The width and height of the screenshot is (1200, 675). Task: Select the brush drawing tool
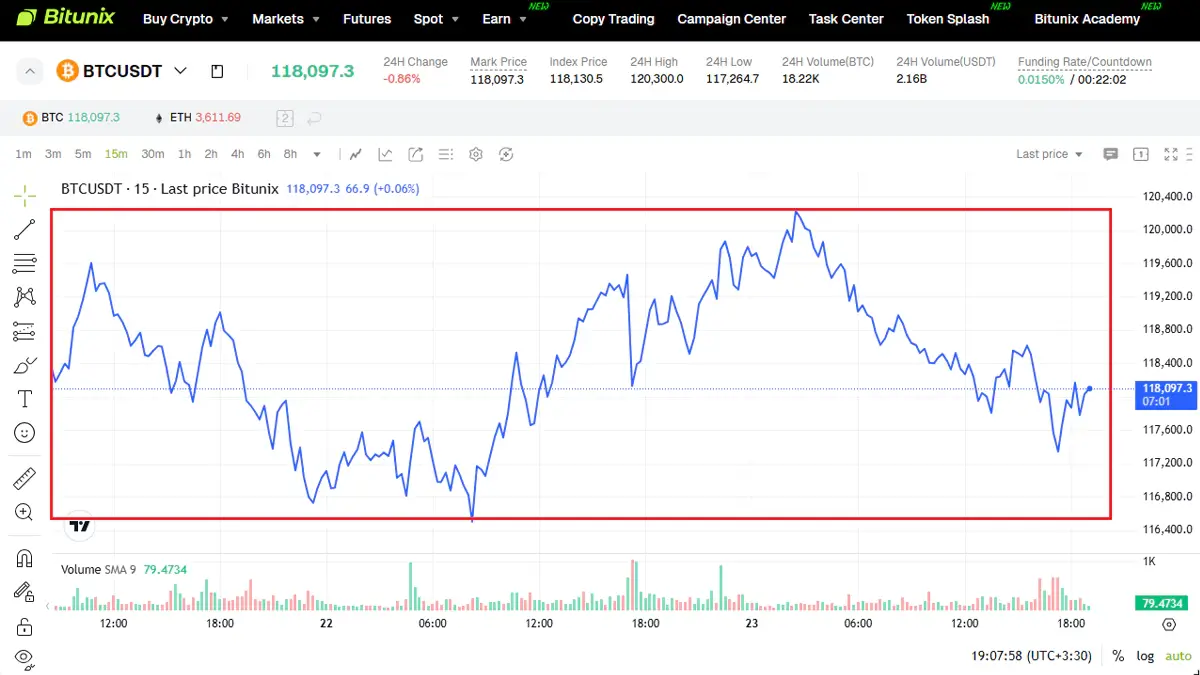point(24,365)
